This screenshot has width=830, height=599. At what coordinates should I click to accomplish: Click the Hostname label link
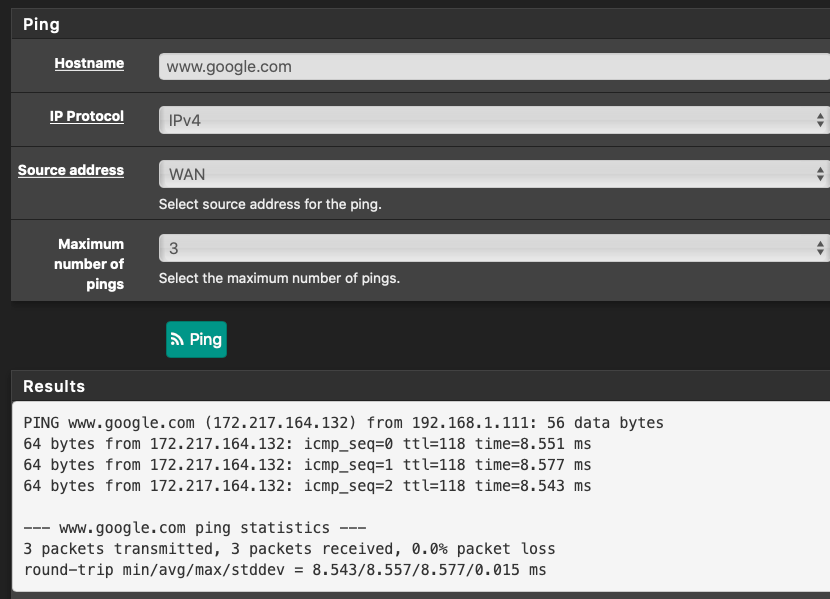89,63
